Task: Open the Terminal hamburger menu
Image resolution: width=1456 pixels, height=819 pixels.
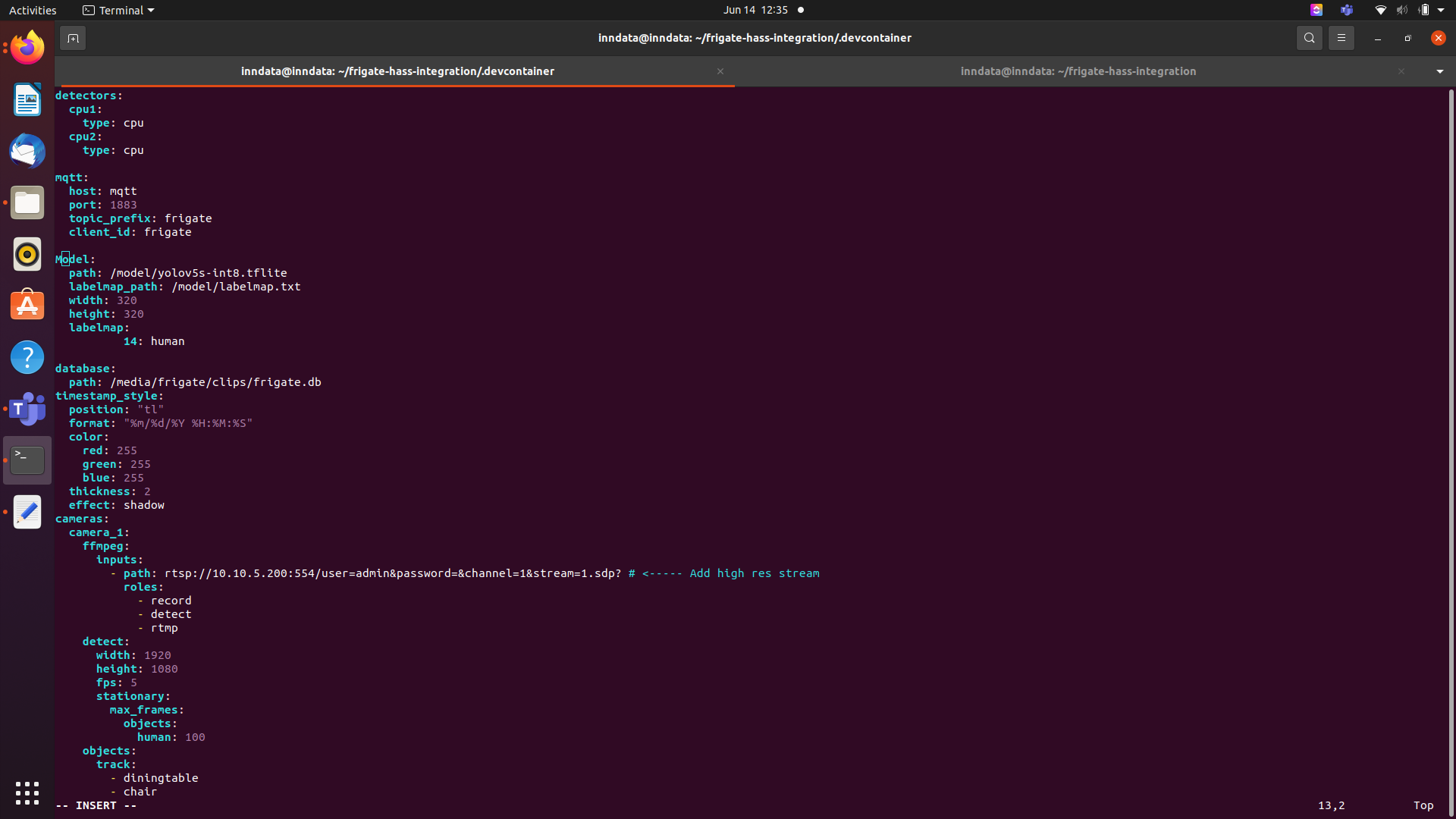Action: coord(1341,37)
